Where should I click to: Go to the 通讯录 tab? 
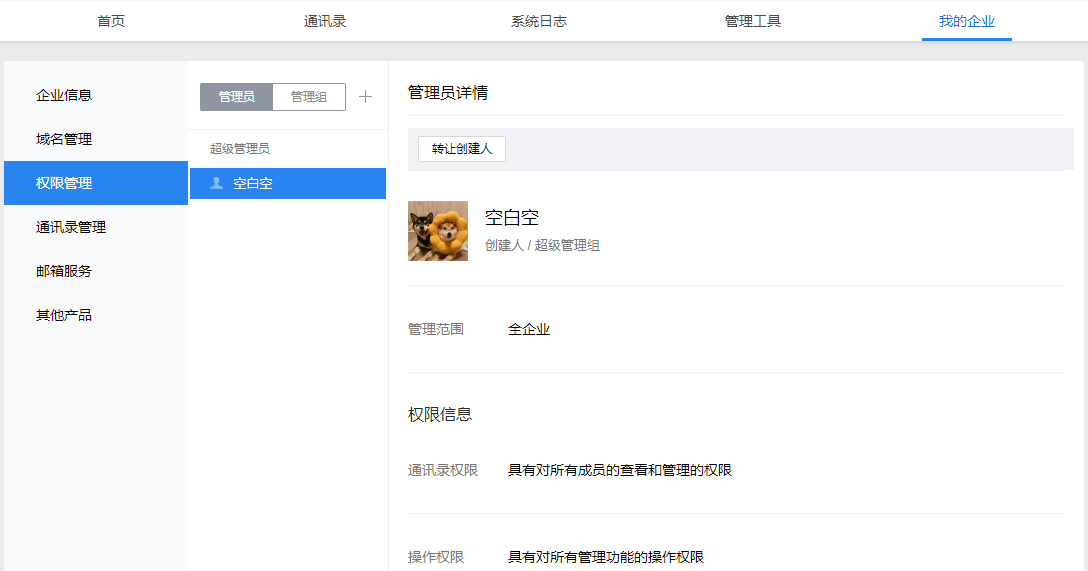(x=325, y=21)
